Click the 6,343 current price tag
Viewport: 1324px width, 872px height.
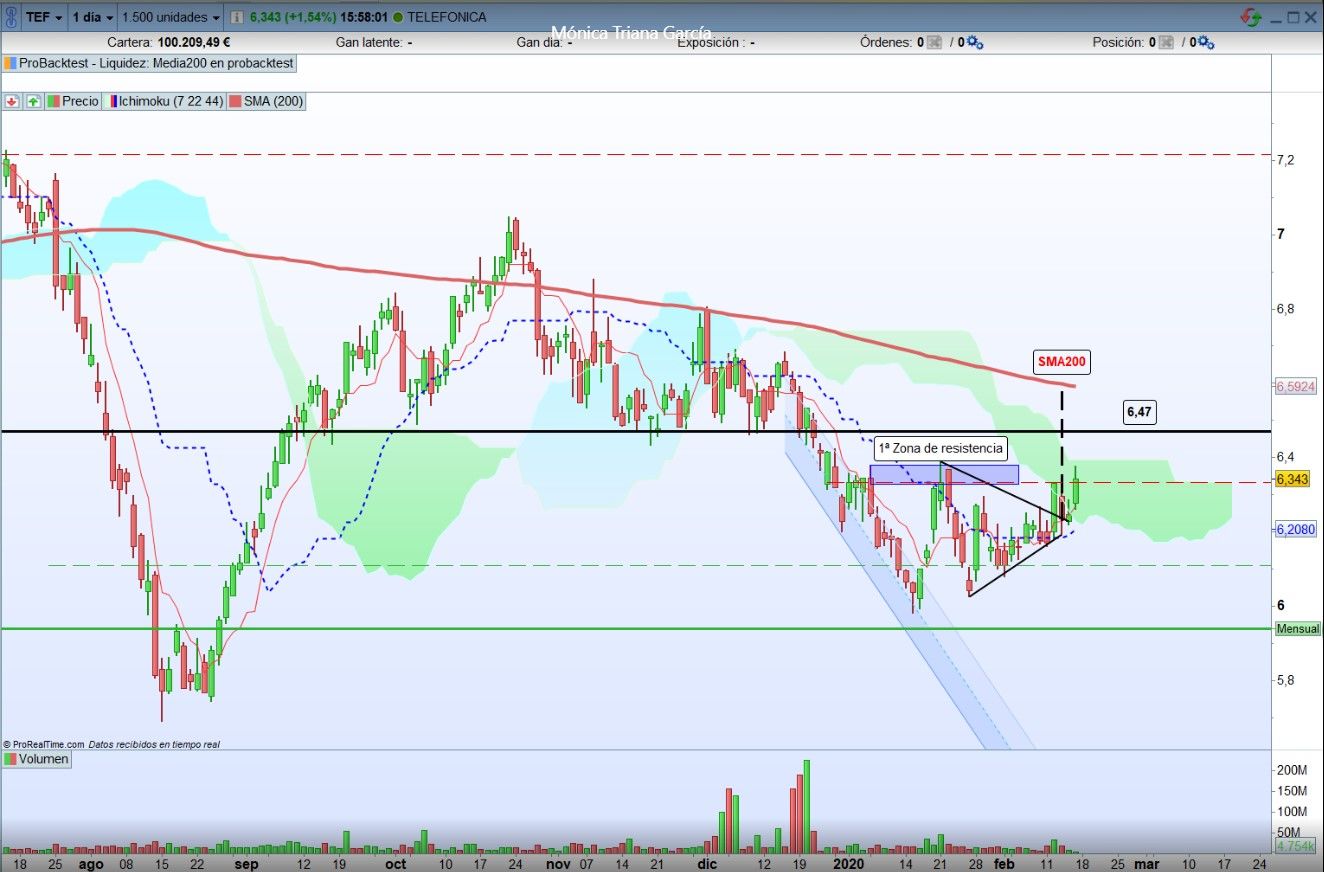pos(1291,480)
